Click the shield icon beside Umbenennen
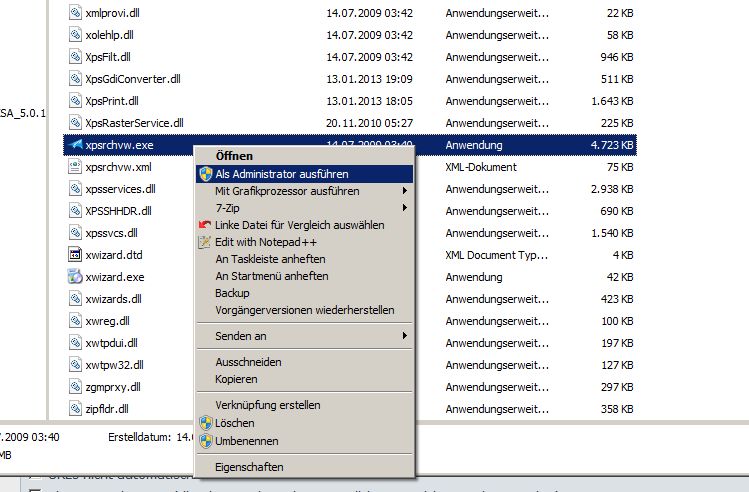The height and width of the screenshot is (492, 749). tap(206, 441)
